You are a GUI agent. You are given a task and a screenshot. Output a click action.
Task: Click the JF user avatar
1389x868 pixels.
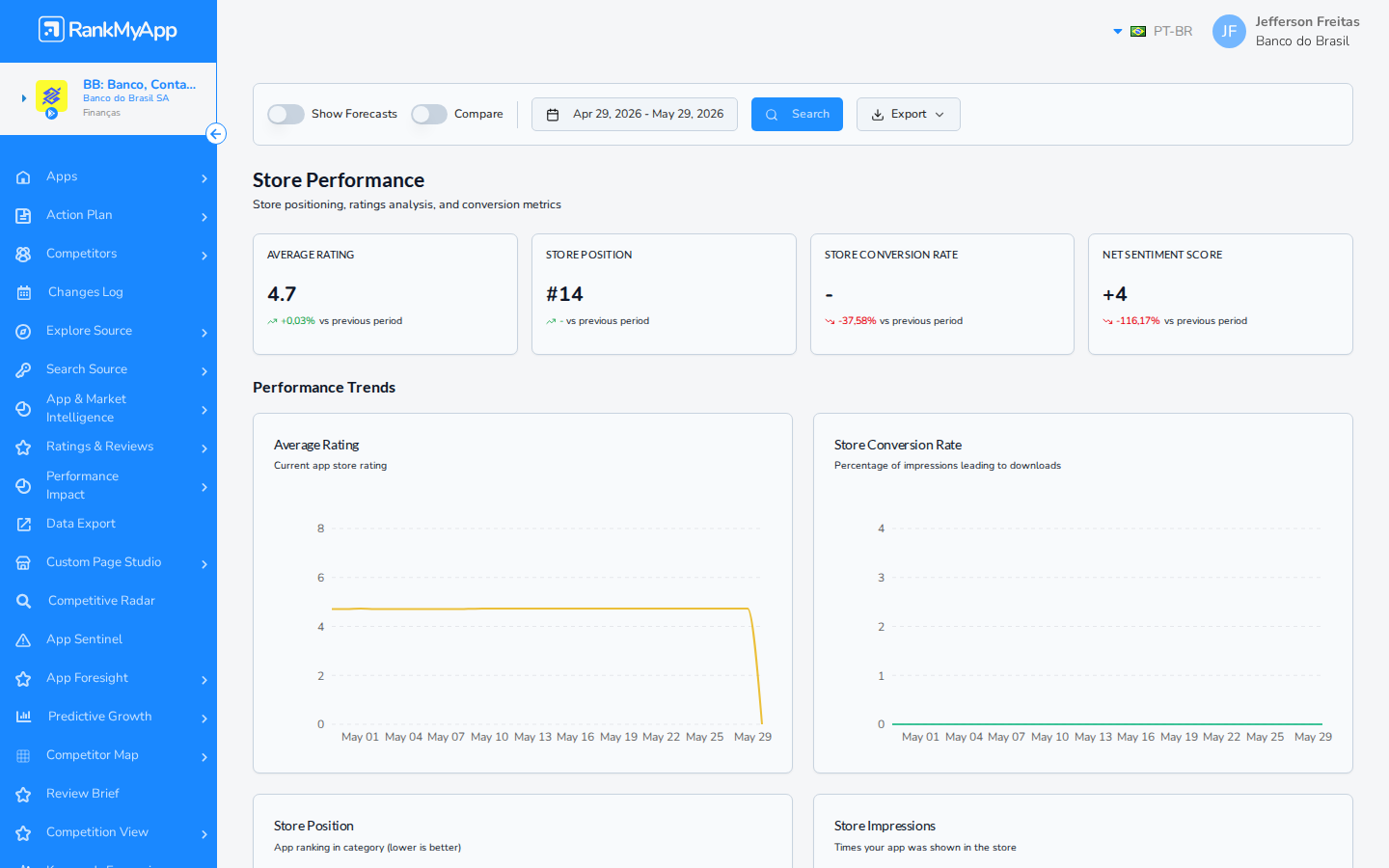coord(1229,31)
